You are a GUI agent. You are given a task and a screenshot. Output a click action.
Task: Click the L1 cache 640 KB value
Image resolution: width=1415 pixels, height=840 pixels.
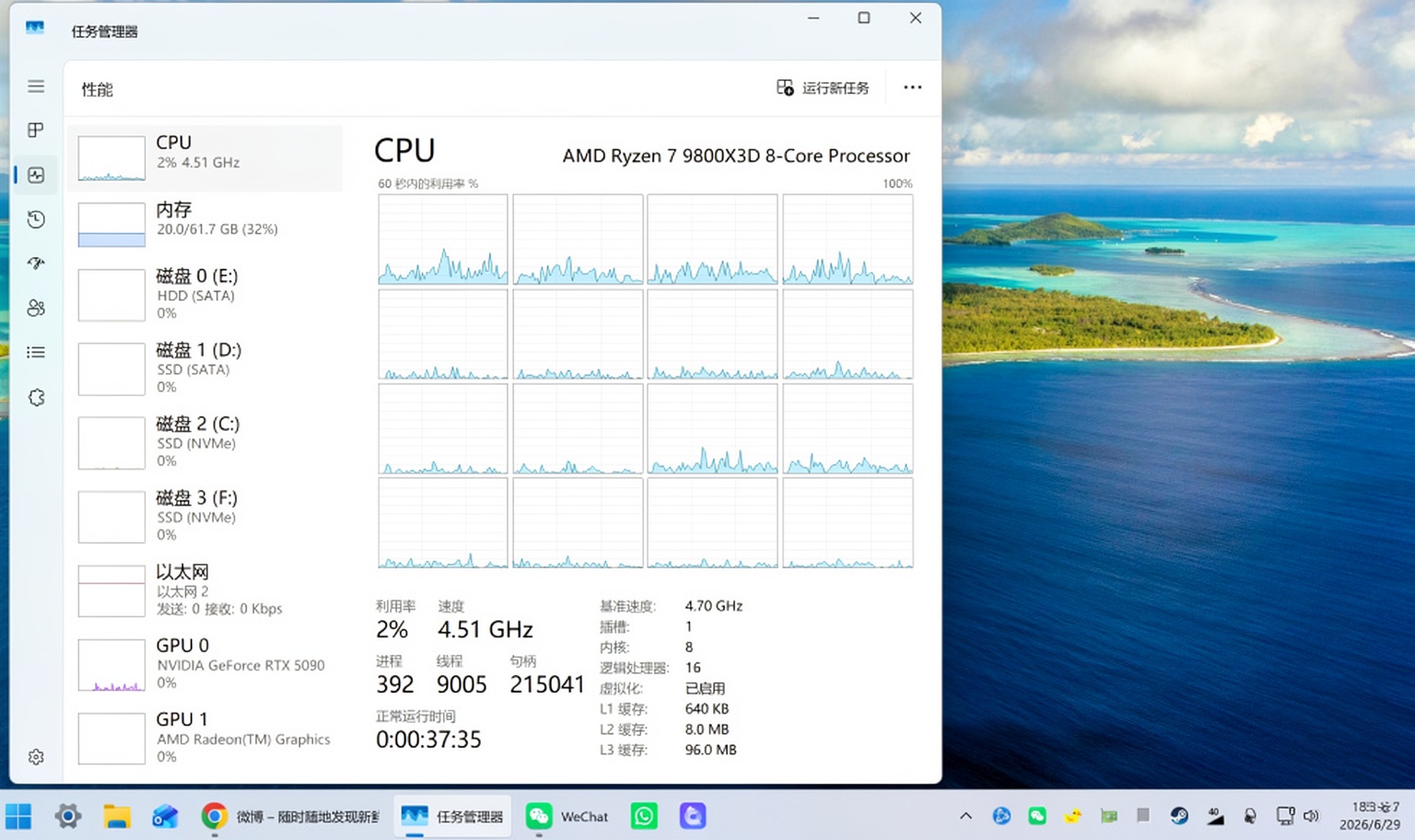pos(707,709)
